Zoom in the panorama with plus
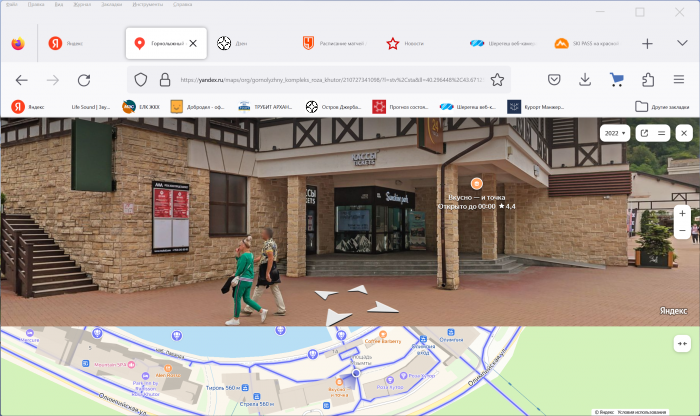Screen dimensions: 700x416 [x=682, y=214]
